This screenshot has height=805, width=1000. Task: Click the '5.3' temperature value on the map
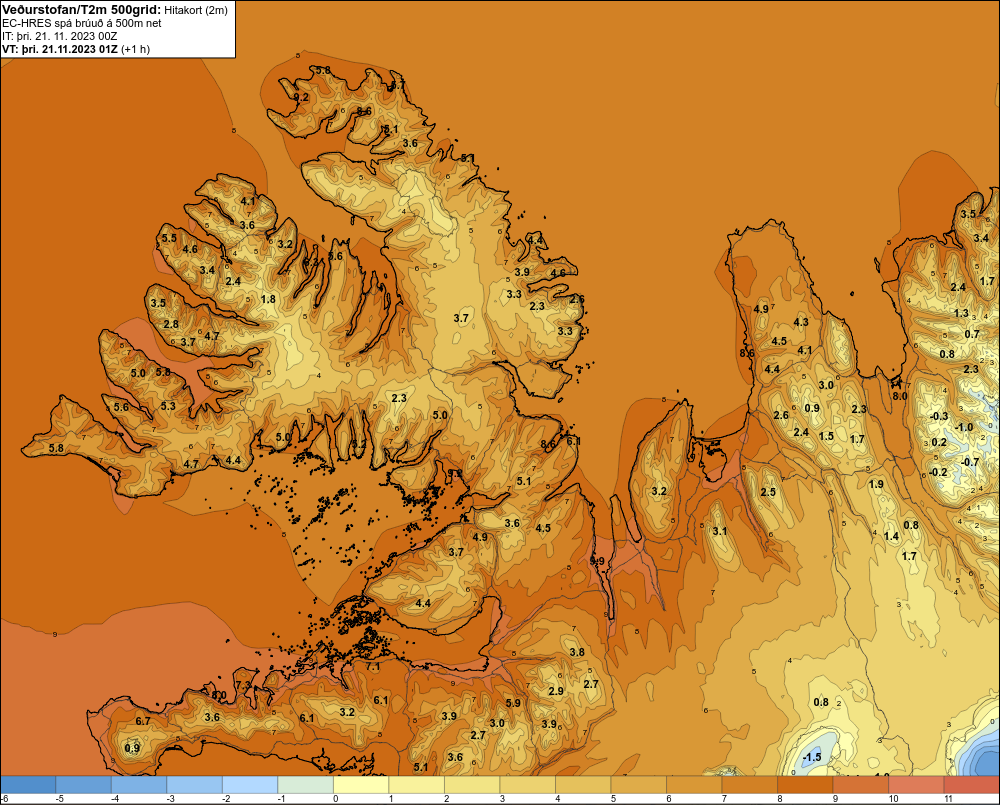point(168,406)
